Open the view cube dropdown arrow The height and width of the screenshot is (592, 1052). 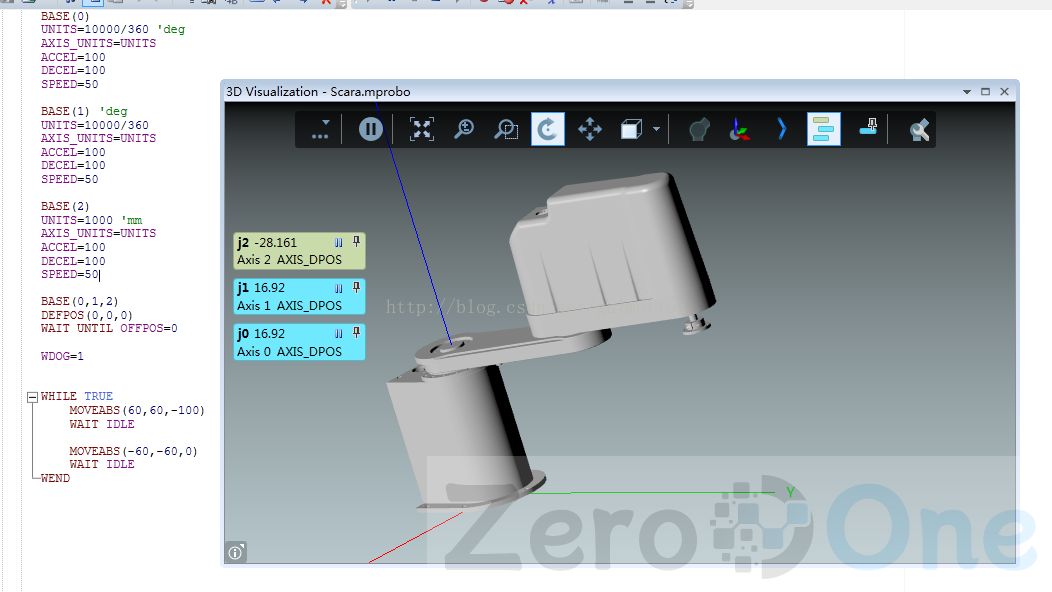click(x=656, y=129)
